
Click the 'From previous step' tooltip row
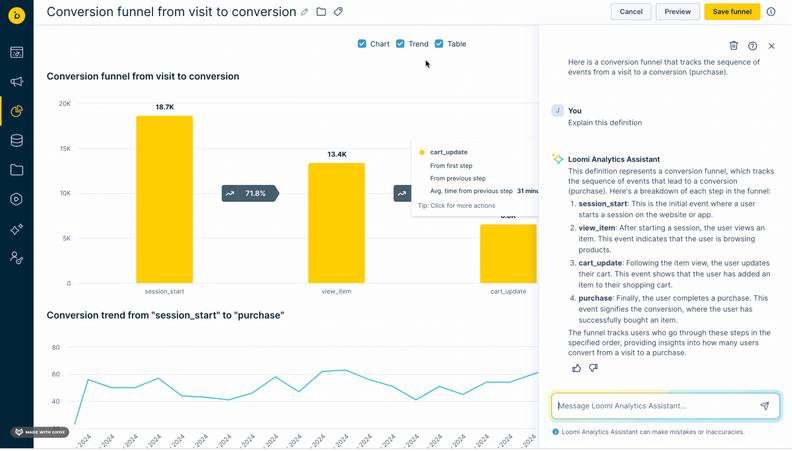click(458, 178)
